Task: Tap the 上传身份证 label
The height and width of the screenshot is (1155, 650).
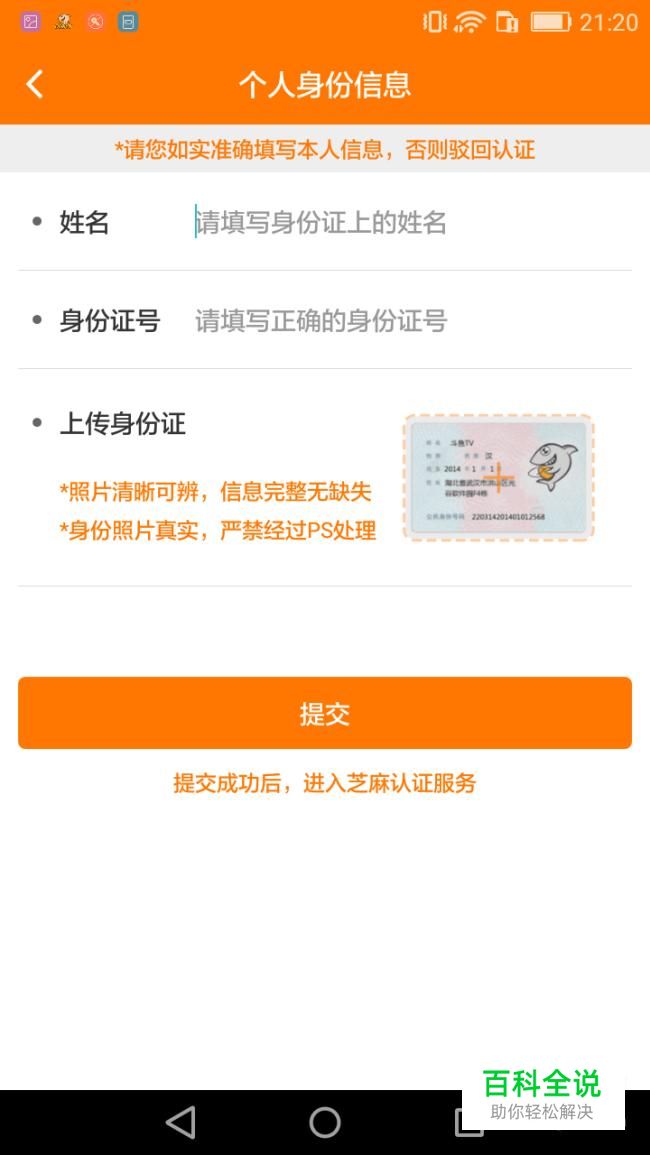Action: (x=122, y=424)
